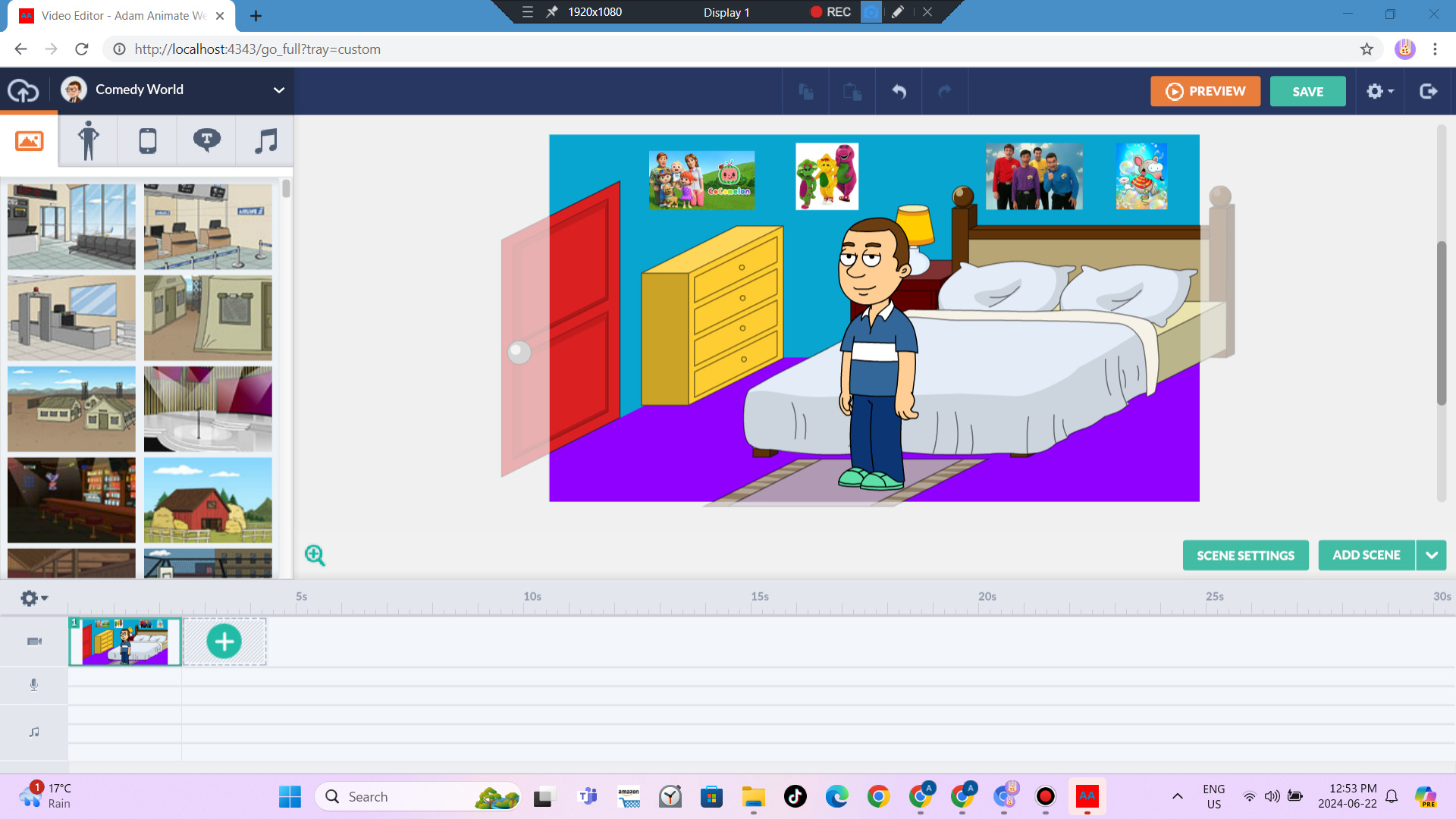Screen dimensions: 1456x819
Task: Choose the bar interior background thumbnail
Action: click(x=71, y=500)
